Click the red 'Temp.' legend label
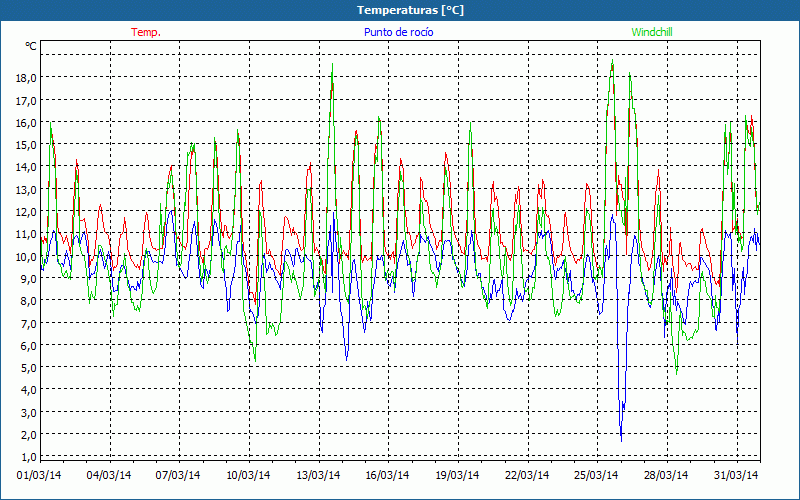 (x=146, y=32)
